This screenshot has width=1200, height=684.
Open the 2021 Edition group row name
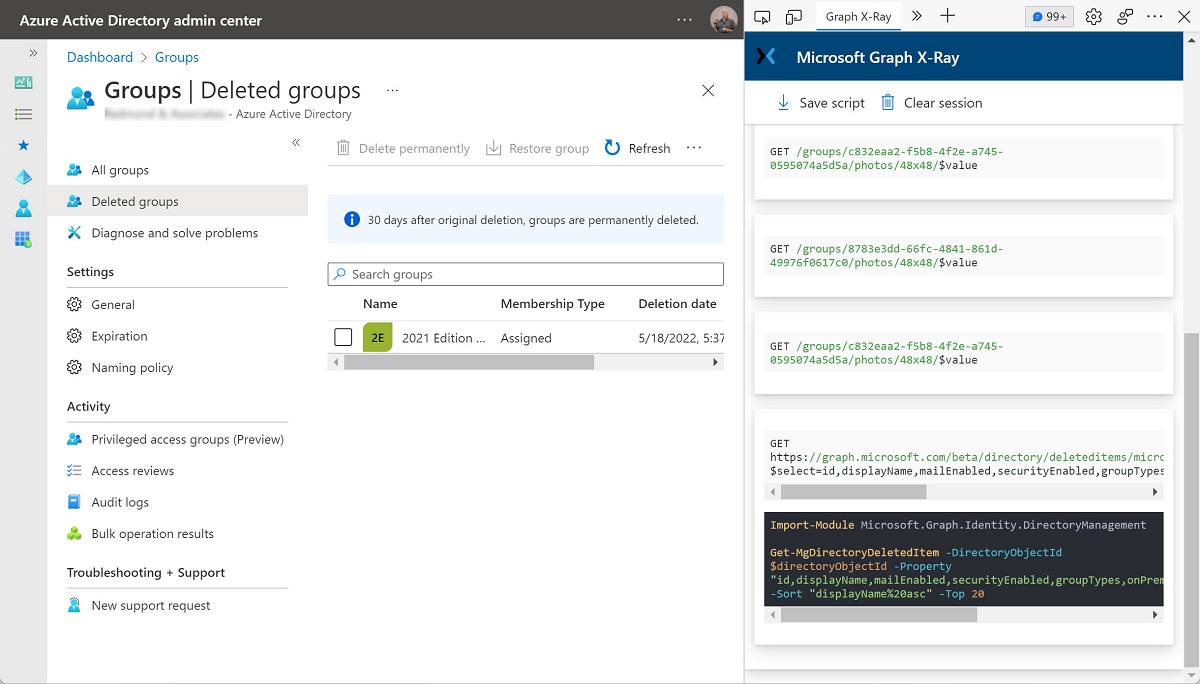(444, 338)
